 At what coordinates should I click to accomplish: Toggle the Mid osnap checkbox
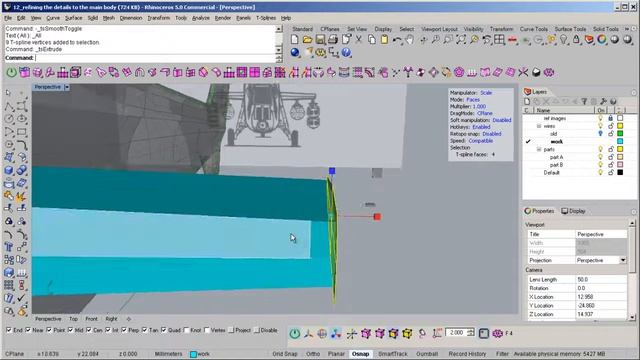71,330
